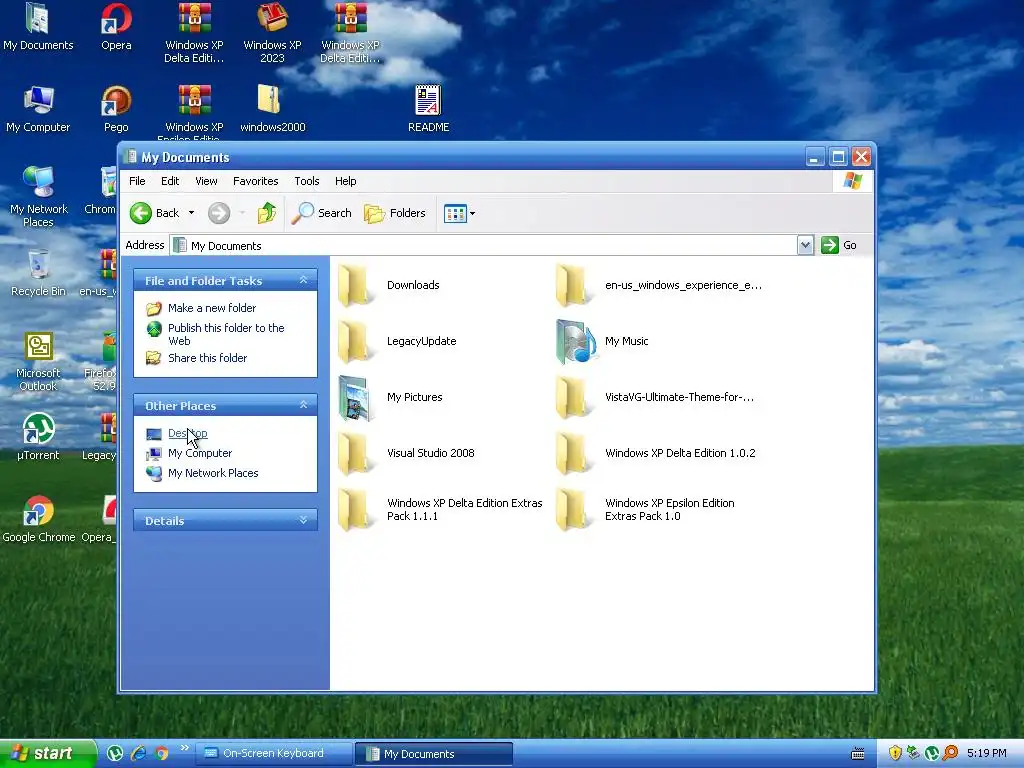Expand hidden quick launch items chevron
Image resolution: width=1024 pixels, height=768 pixels.
[x=184, y=748]
